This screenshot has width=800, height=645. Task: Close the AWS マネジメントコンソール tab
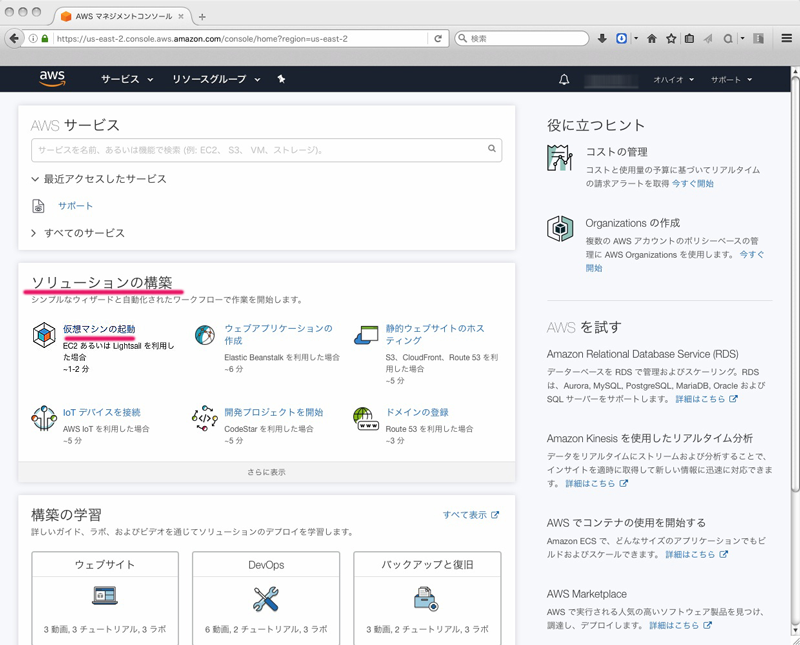181,16
